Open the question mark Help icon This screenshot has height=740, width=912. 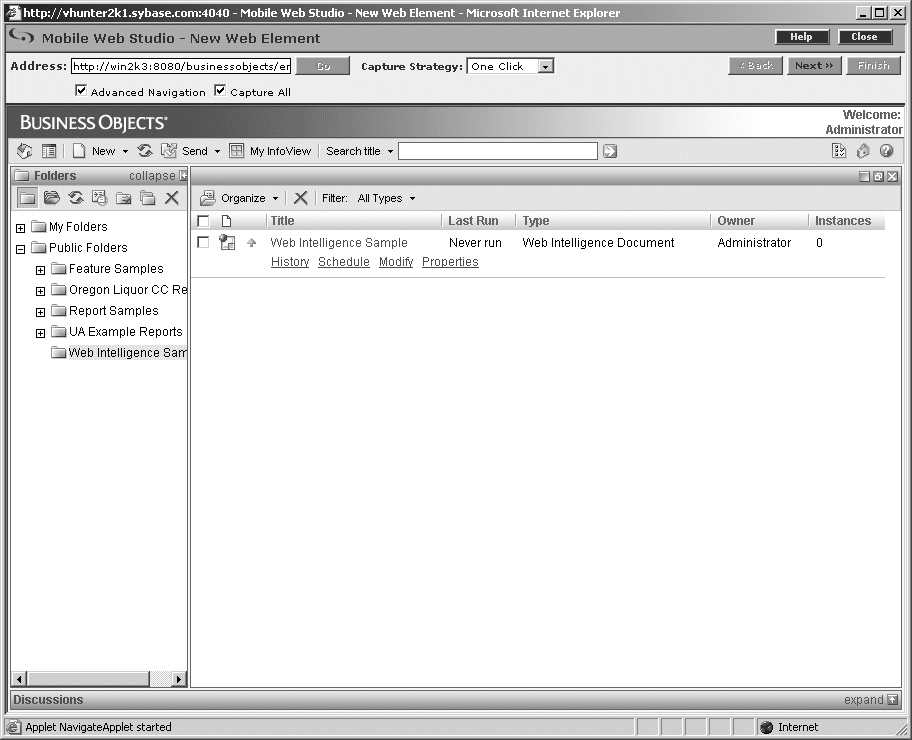pos(886,151)
